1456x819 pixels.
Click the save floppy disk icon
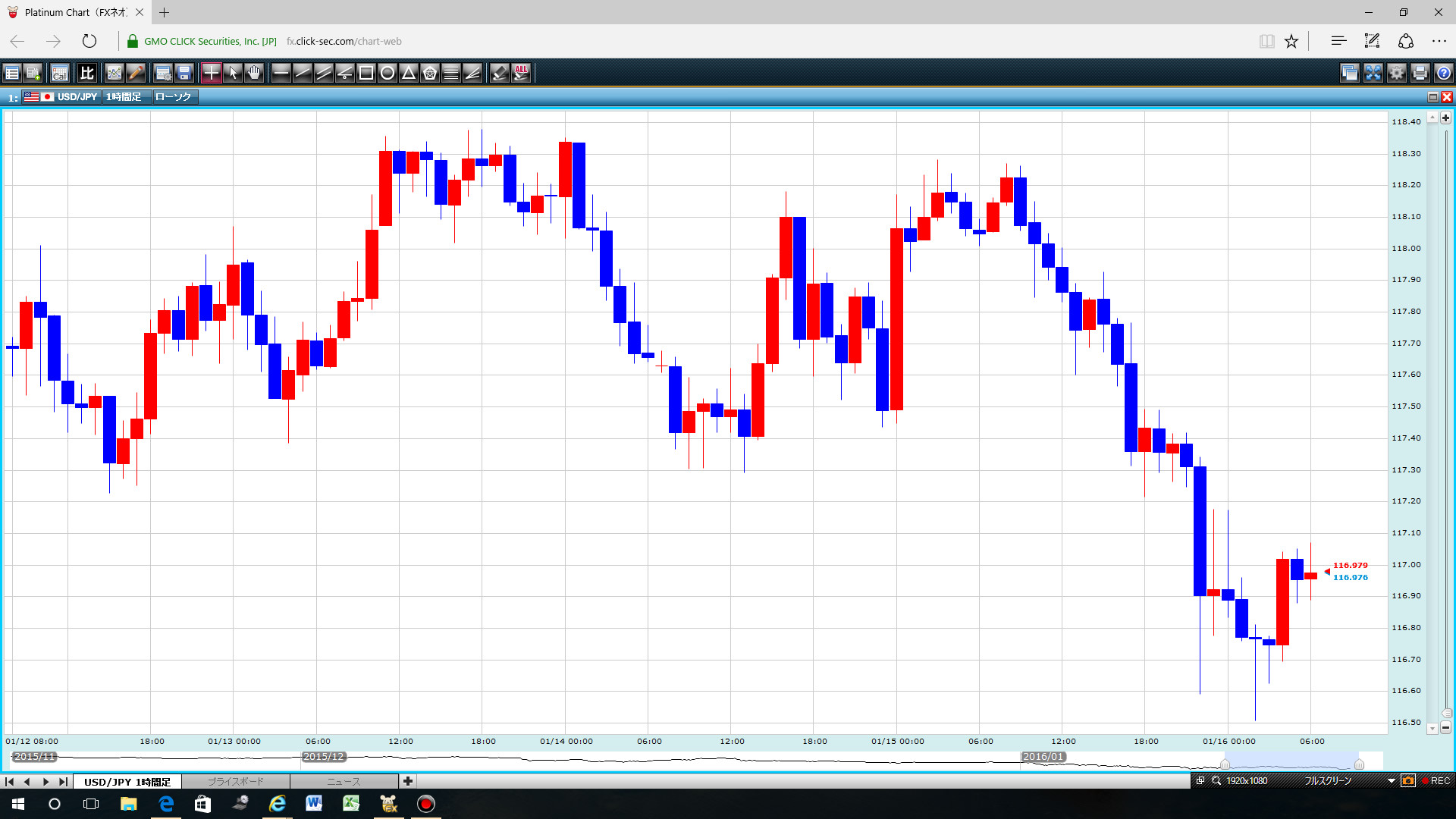pyautogui.click(x=184, y=73)
